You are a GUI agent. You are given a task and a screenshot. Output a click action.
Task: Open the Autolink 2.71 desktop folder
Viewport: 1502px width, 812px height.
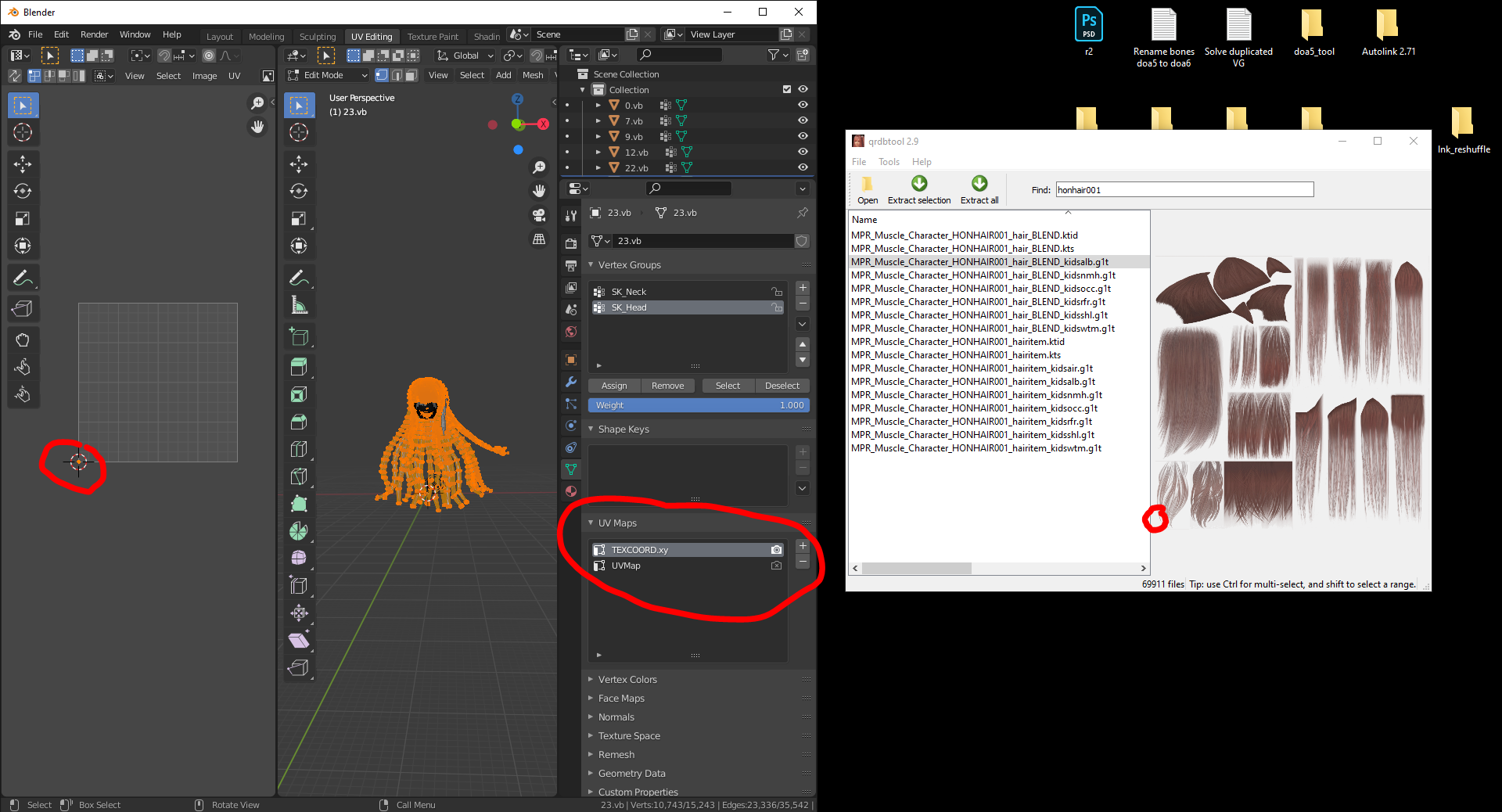[1389, 32]
